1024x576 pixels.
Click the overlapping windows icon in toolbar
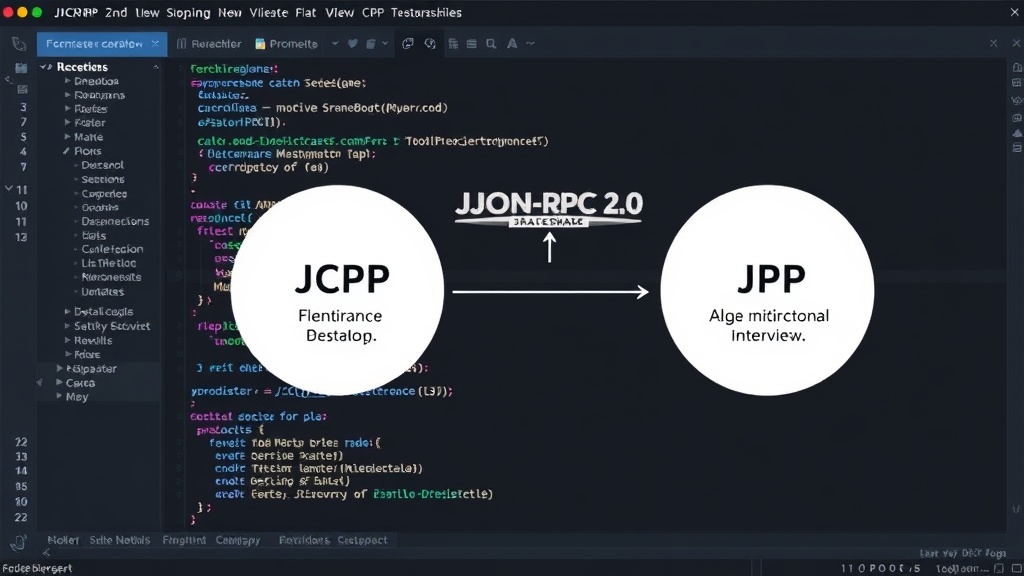tap(408, 44)
